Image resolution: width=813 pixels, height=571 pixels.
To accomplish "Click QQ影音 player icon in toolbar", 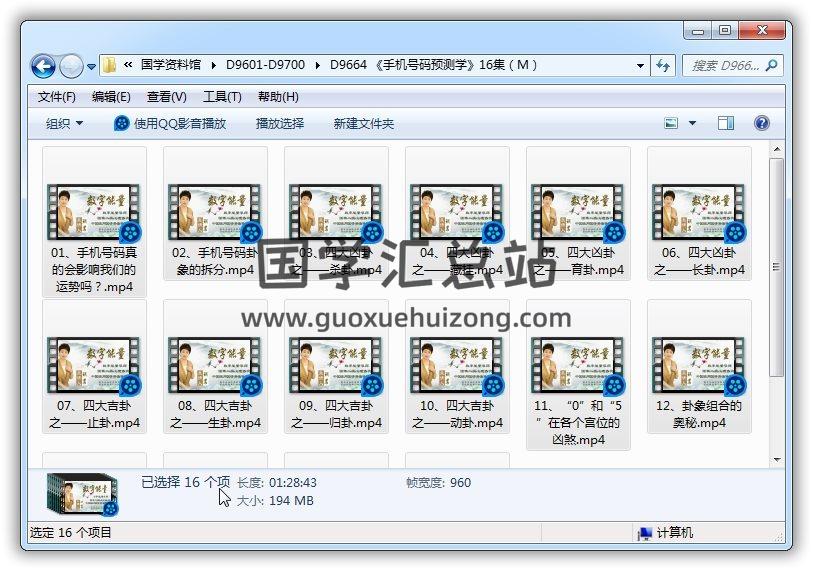I will (x=122, y=123).
